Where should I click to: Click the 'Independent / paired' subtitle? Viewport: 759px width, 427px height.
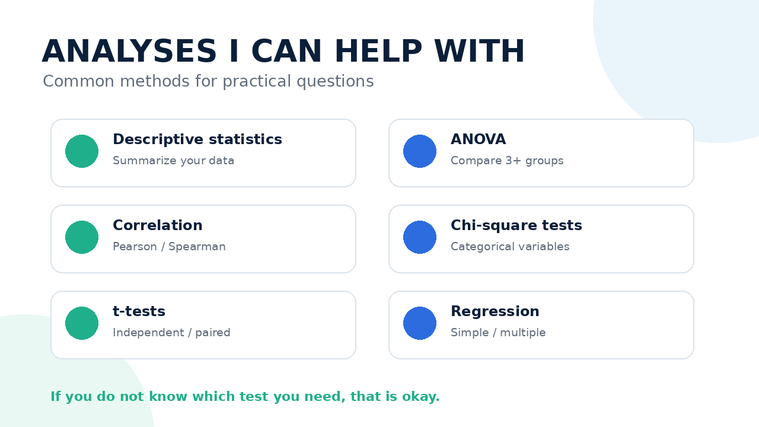point(171,333)
